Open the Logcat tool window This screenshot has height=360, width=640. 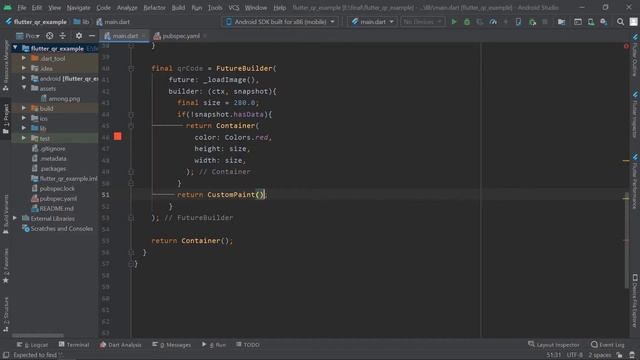32,345
